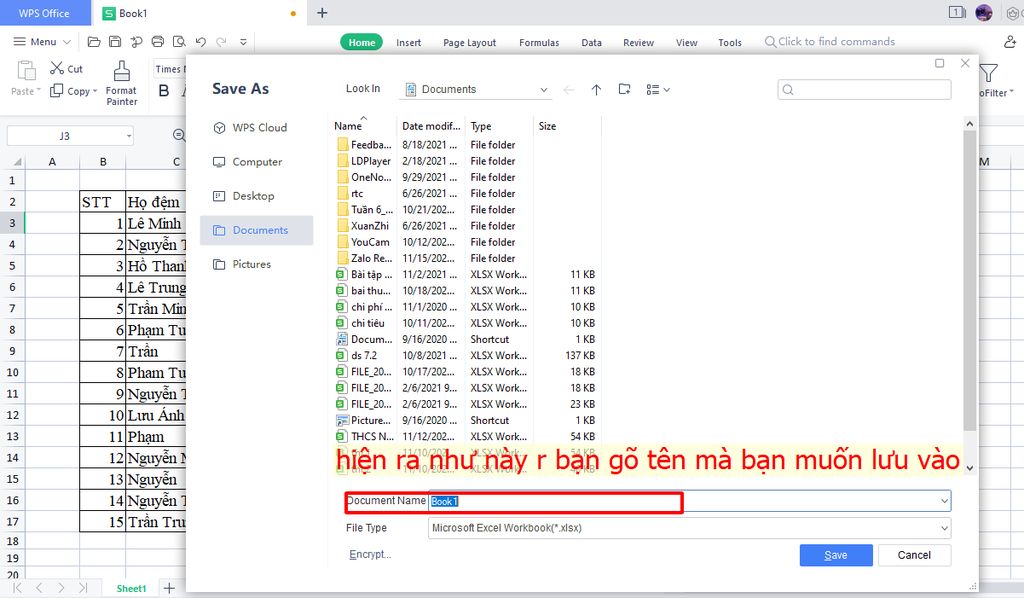Viewport: 1024px width, 598px height.
Task: Sort files by Date modified column
Action: (431, 126)
